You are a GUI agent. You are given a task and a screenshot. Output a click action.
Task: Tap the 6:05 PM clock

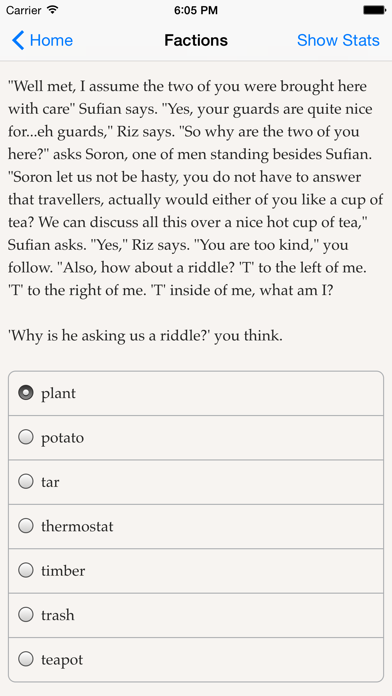[x=196, y=10]
